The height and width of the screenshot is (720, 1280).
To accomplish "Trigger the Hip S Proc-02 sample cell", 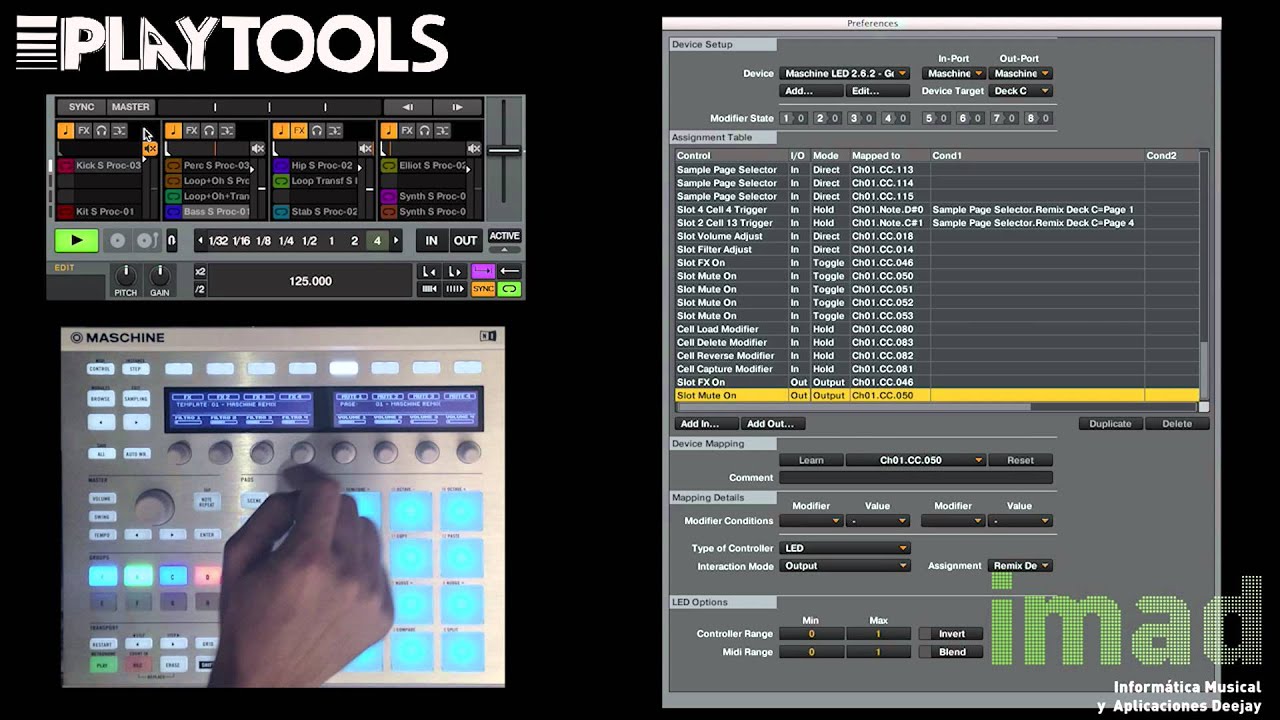I will (x=315, y=165).
